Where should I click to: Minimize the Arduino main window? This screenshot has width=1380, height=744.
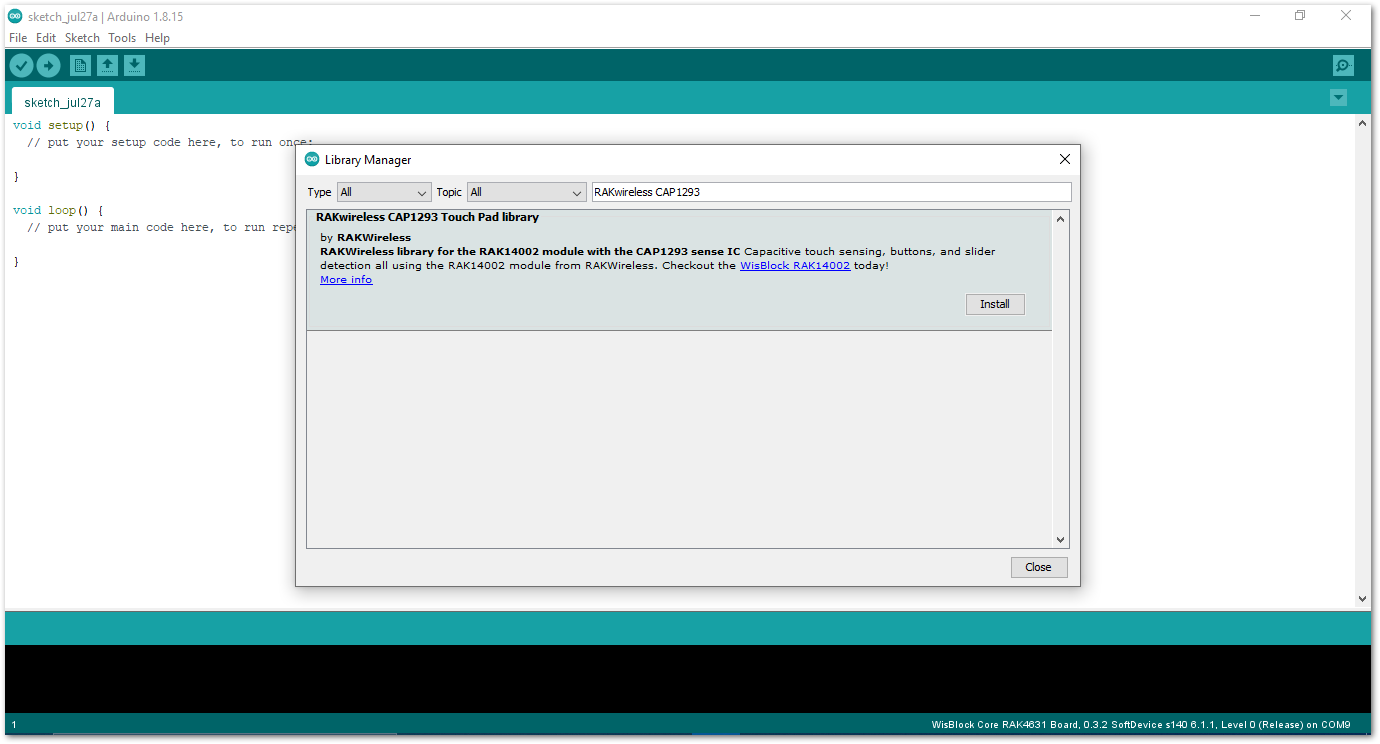click(x=1254, y=15)
